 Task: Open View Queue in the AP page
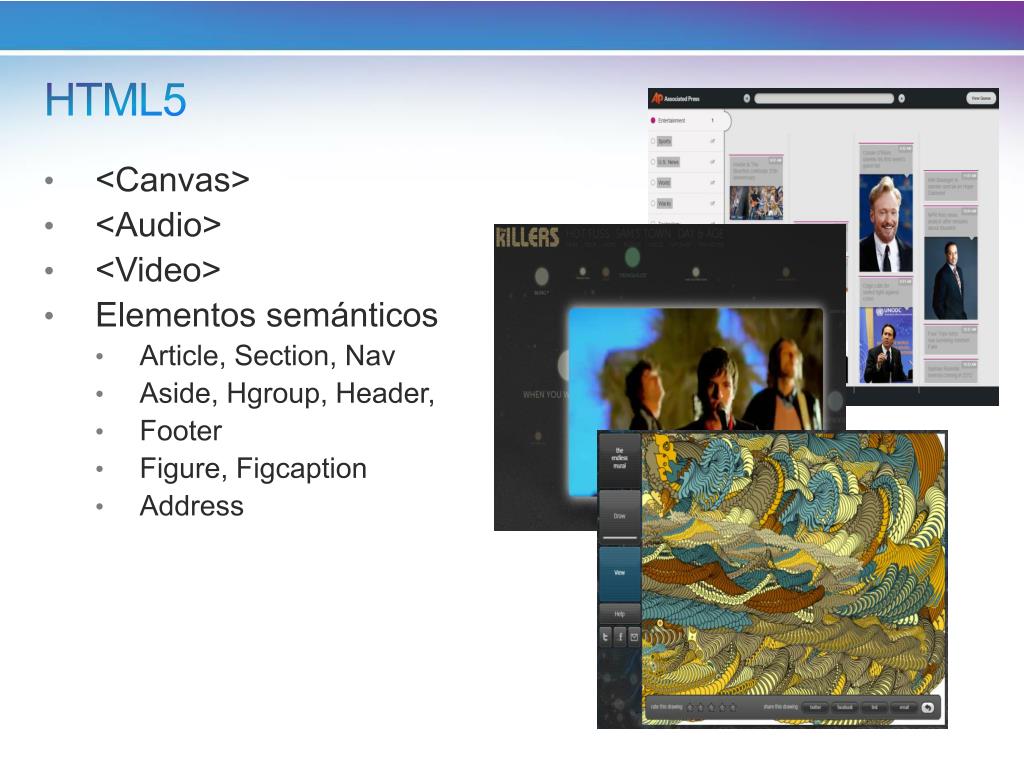click(981, 99)
